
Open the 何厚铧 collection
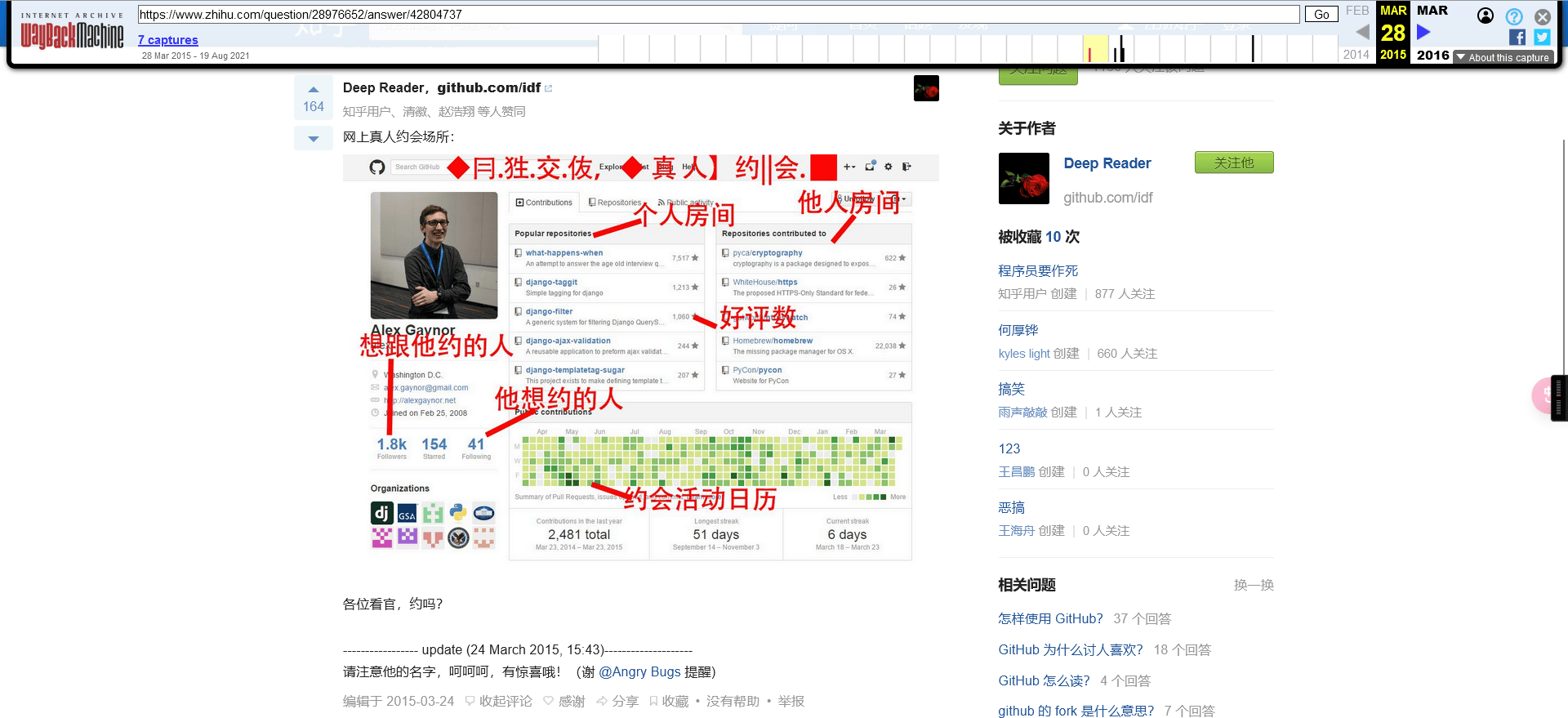pyautogui.click(x=1018, y=331)
